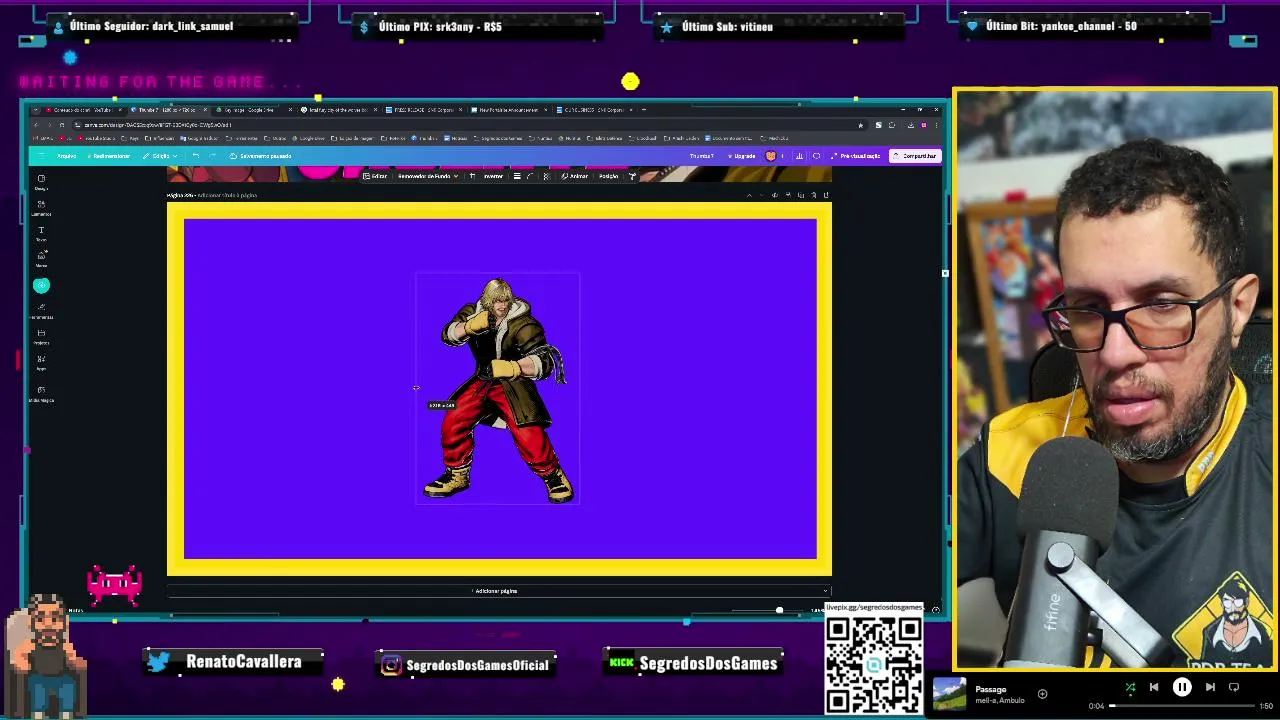This screenshot has height=720, width=1280.
Task: Click the browser back arrow
Action: (35, 125)
